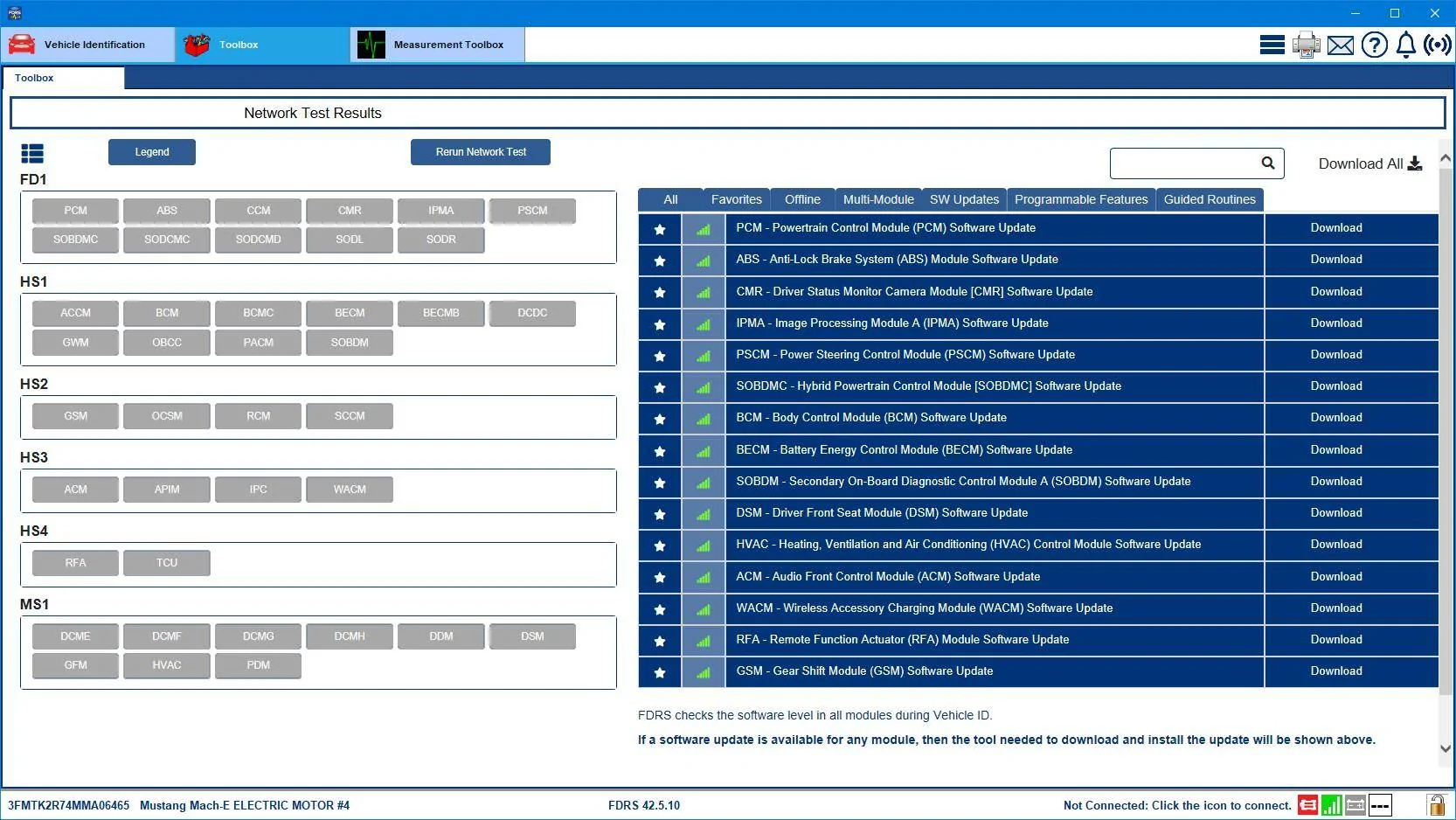Open the envelope mail icon
This screenshot has width=1456, height=820.
[x=1341, y=45]
